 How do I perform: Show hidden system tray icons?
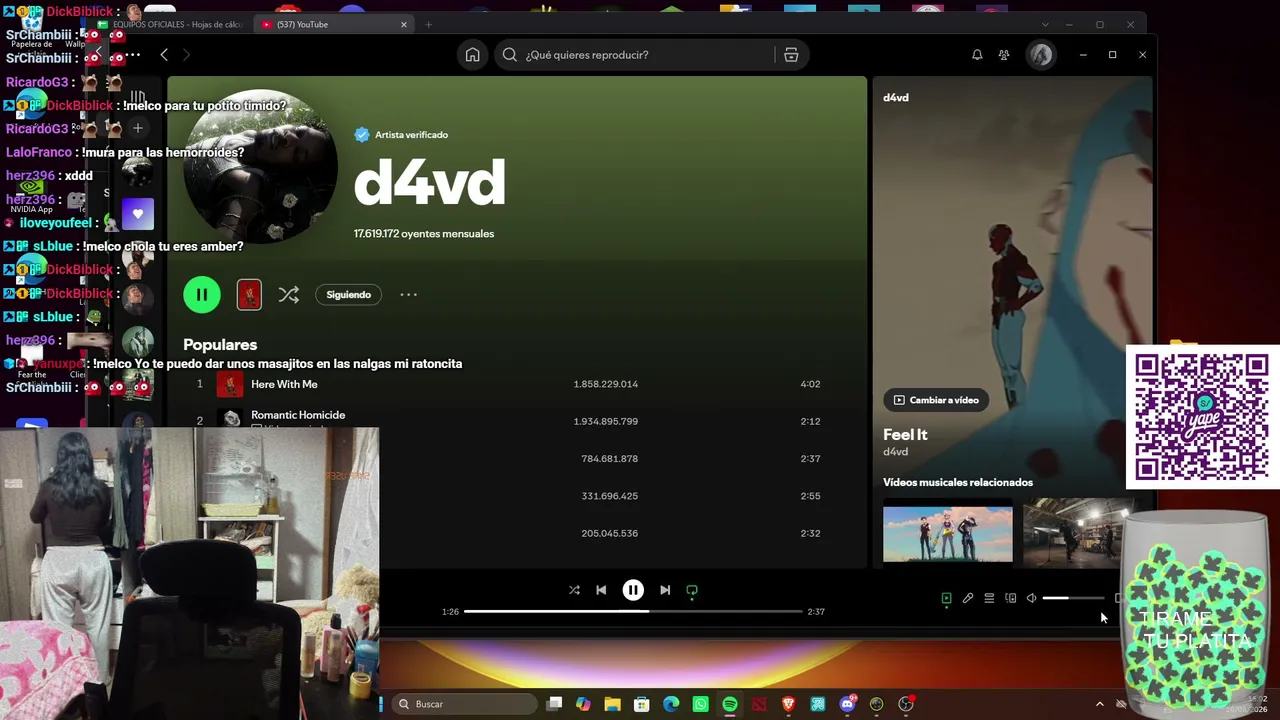coord(1099,704)
